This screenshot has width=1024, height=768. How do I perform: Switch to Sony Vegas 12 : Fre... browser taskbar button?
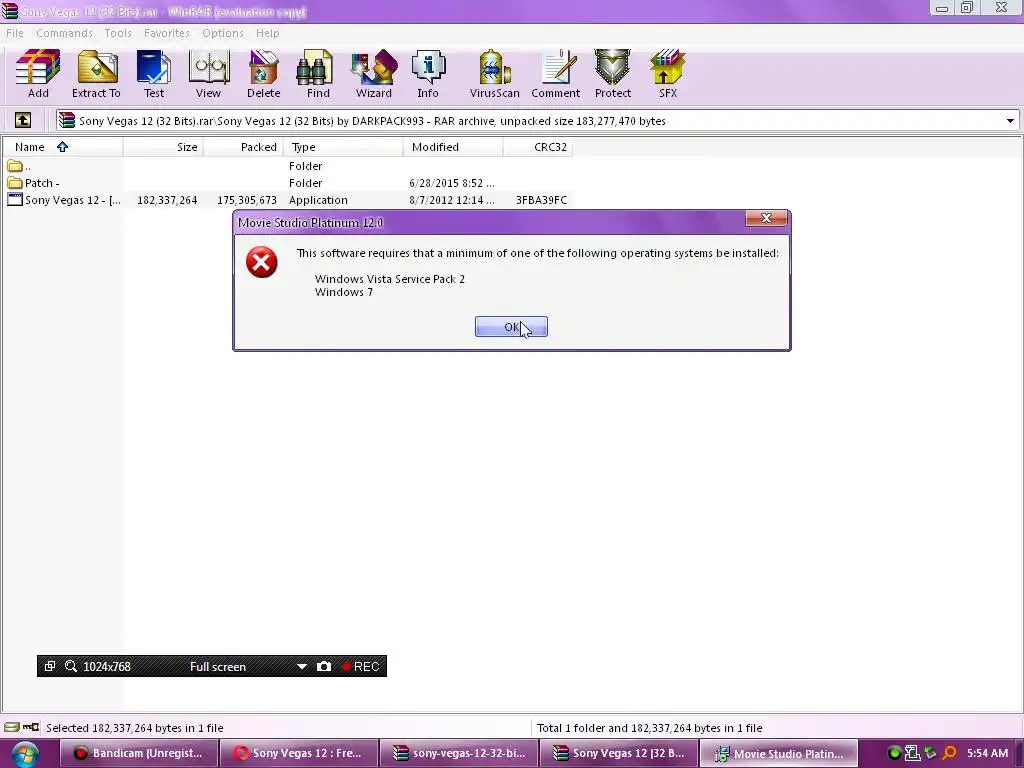pyautogui.click(x=298, y=753)
